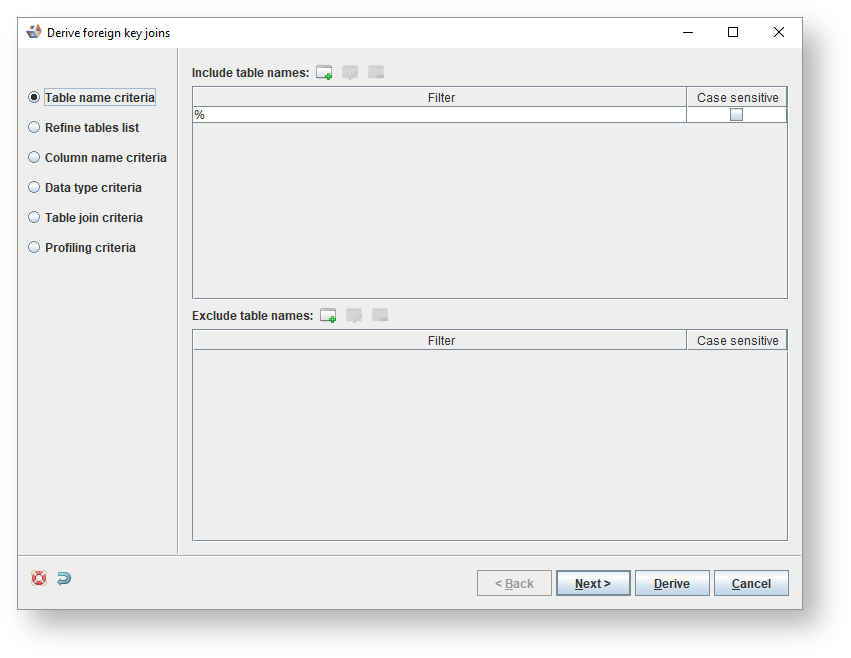851x658 pixels.
Task: Click remove icon for include table names
Action: pos(376,72)
